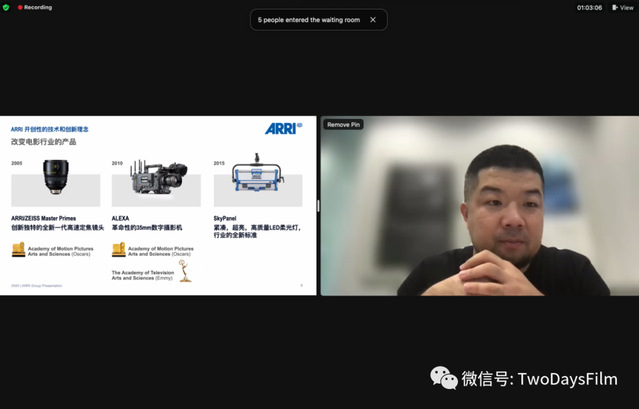Click the WeChat logo watermark

point(444,378)
